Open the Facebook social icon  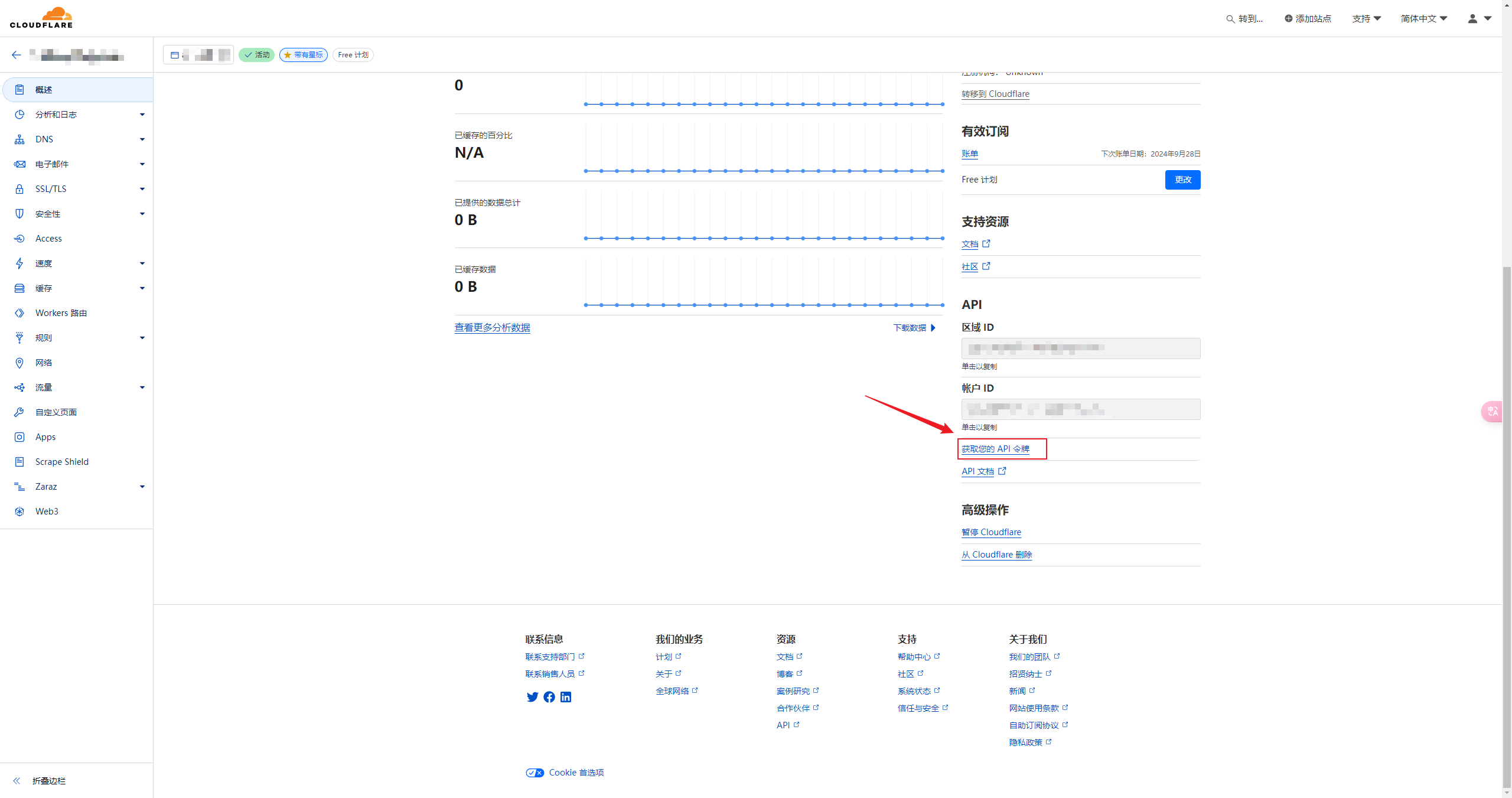549,697
